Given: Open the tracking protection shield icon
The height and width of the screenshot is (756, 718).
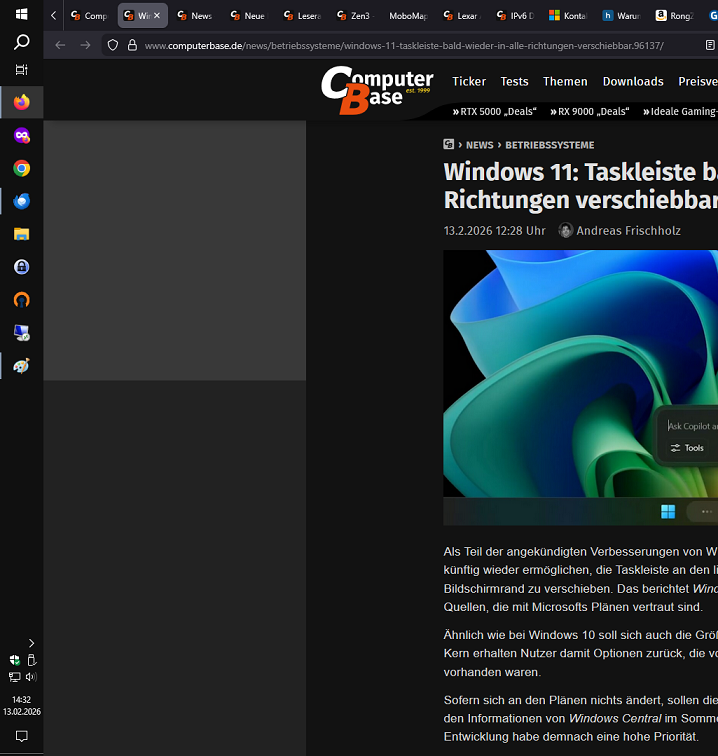Looking at the screenshot, I should (x=113, y=45).
